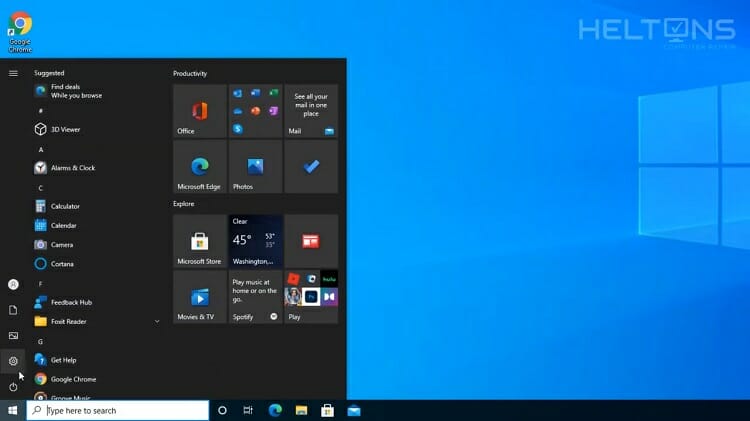This screenshot has height=421, width=750.
Task: Click the Windows Start button
Action: [13, 410]
